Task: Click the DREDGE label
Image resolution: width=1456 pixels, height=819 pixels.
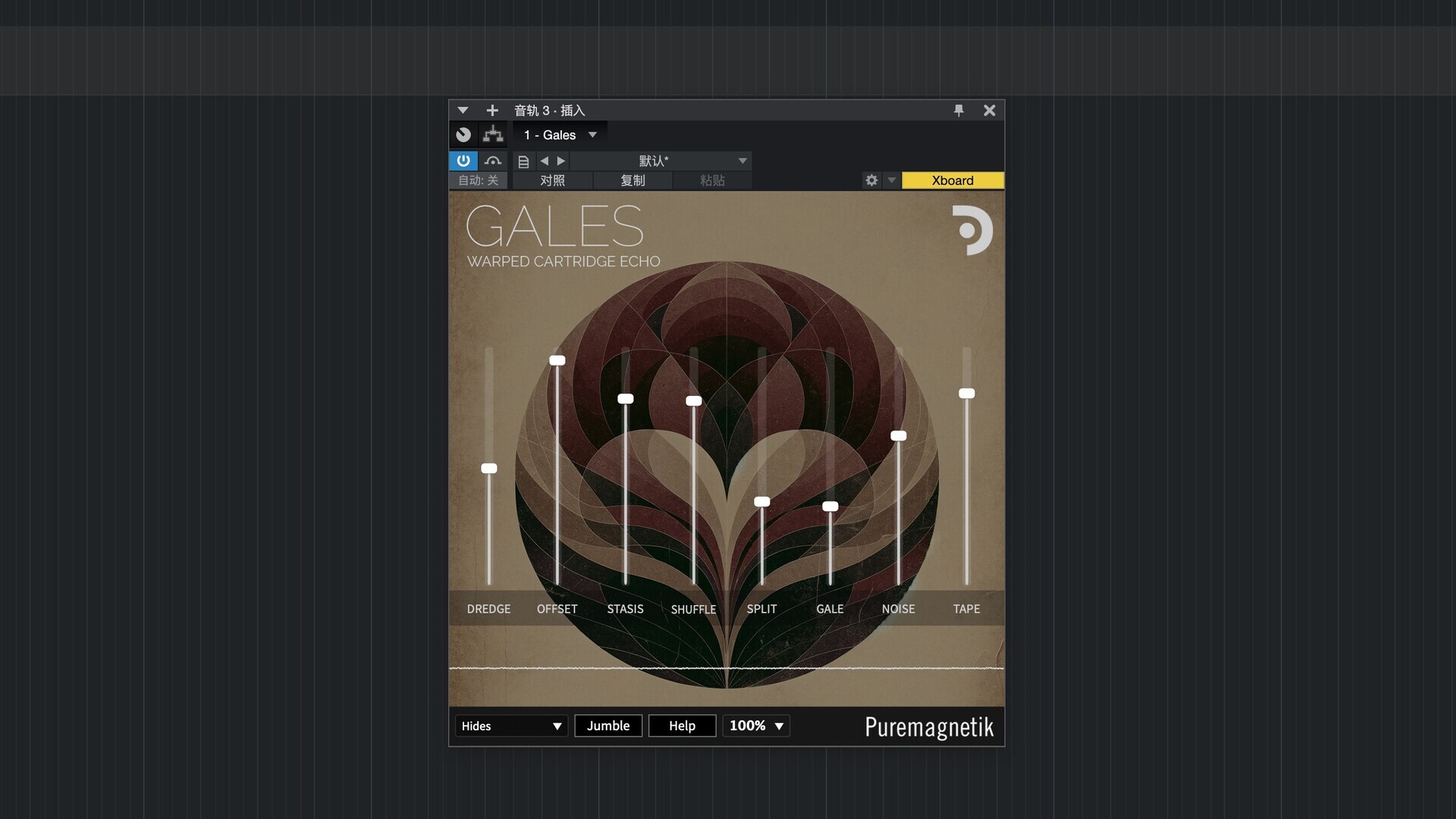Action: 489,609
